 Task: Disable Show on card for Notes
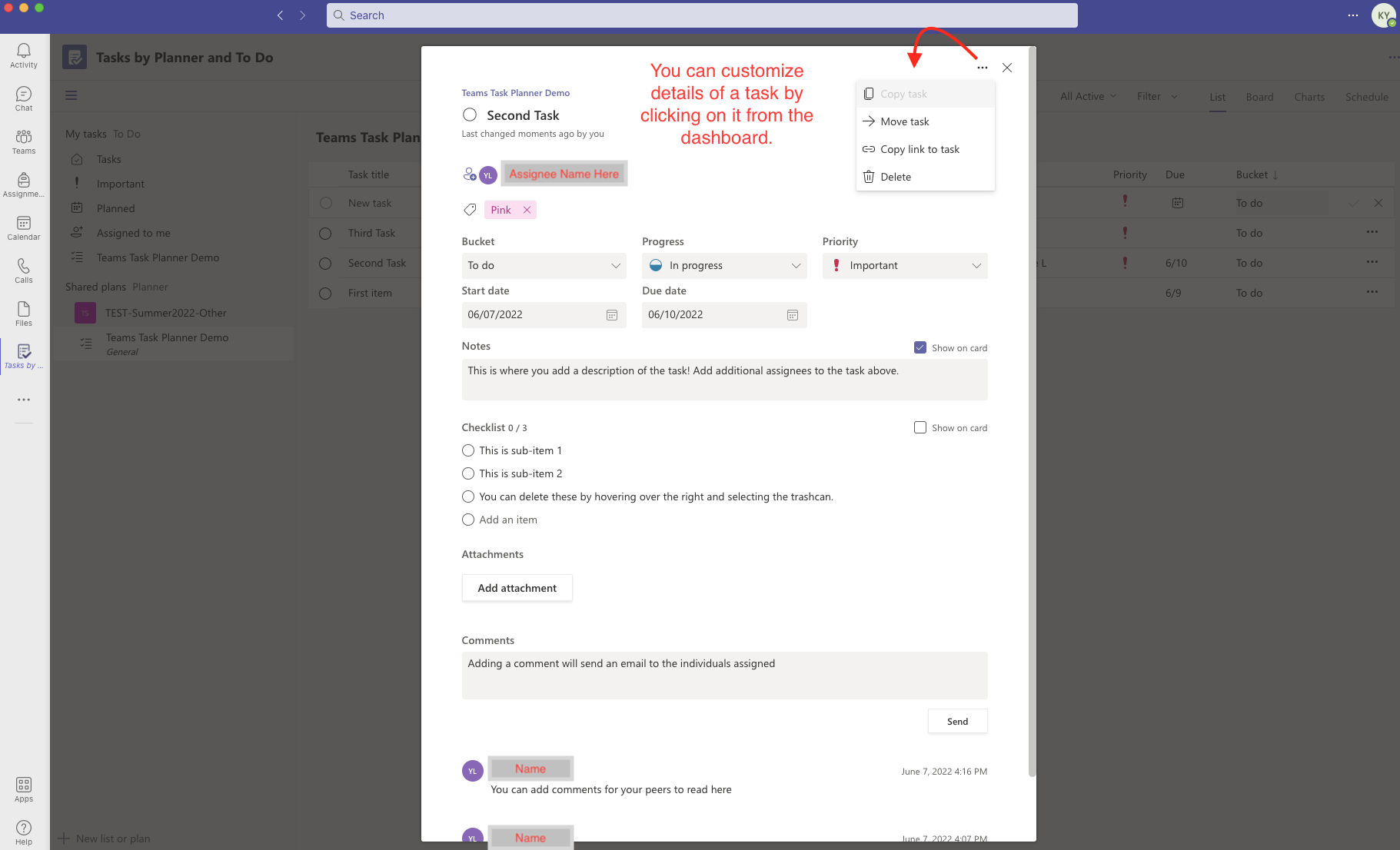click(x=919, y=347)
